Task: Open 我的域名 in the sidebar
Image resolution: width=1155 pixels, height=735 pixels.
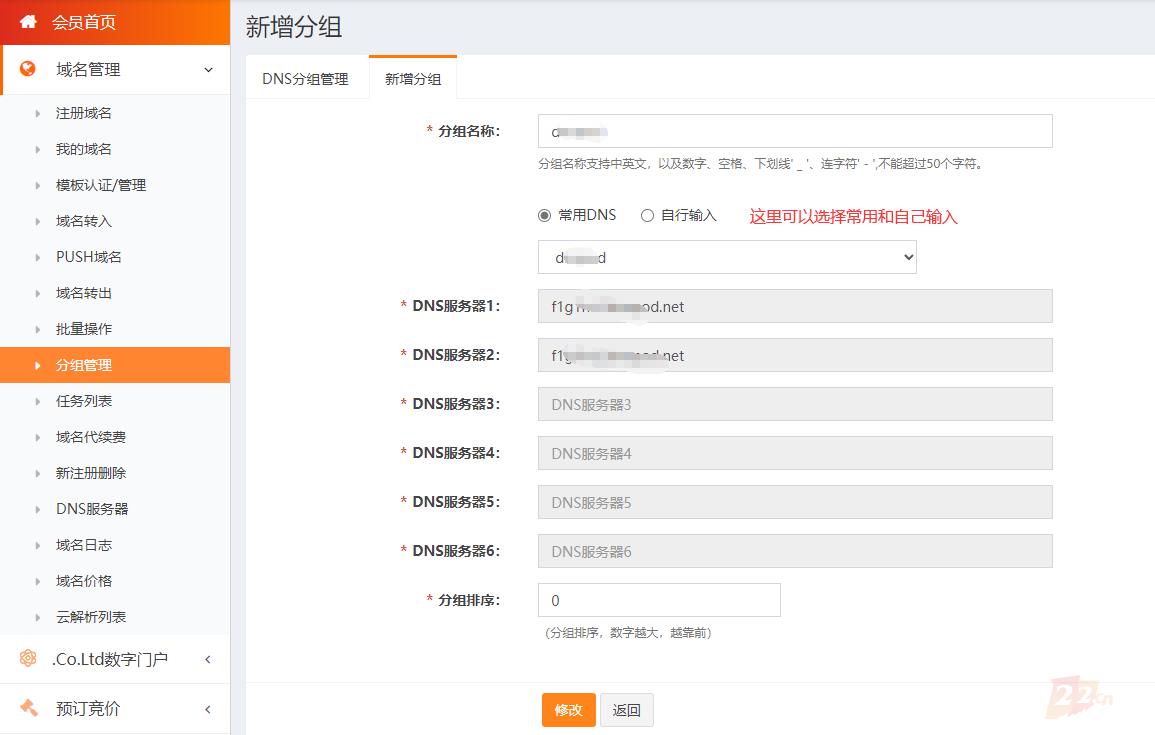Action: (84, 149)
